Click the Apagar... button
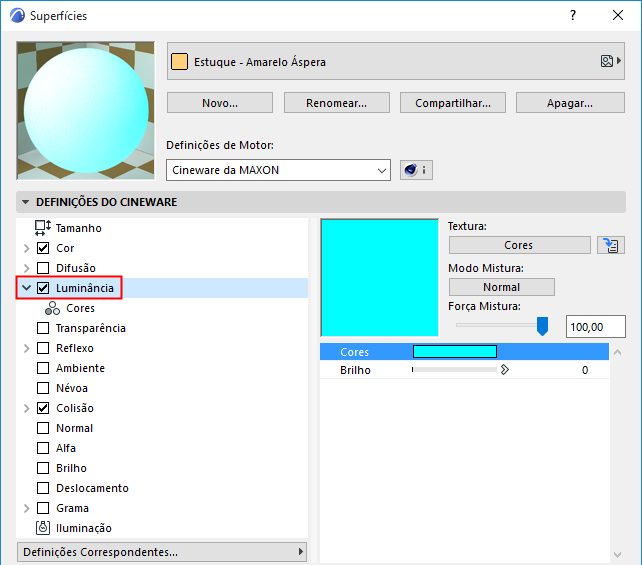642x565 pixels. pyautogui.click(x=570, y=102)
